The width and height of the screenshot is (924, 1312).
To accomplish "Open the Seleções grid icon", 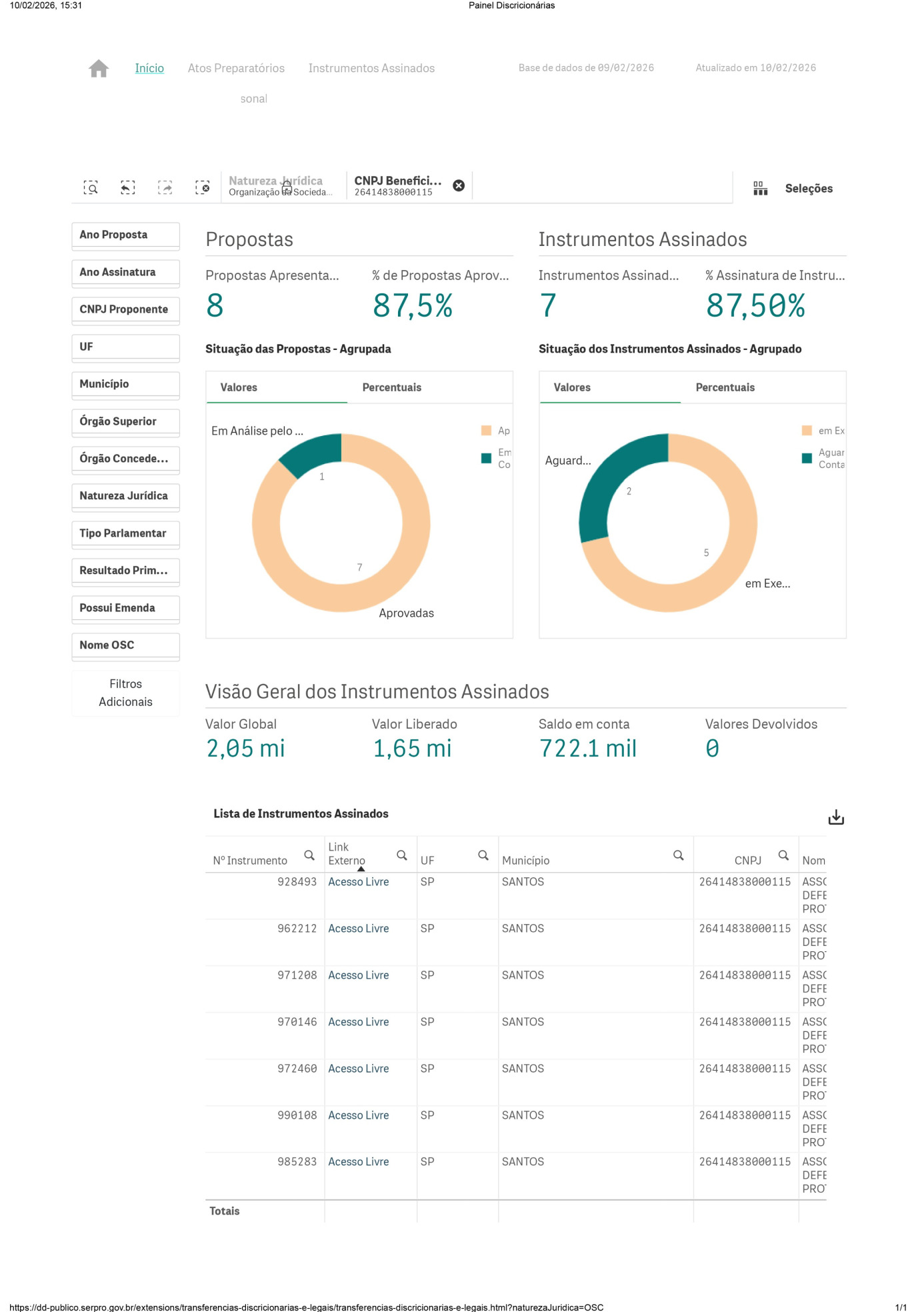I will pos(760,189).
